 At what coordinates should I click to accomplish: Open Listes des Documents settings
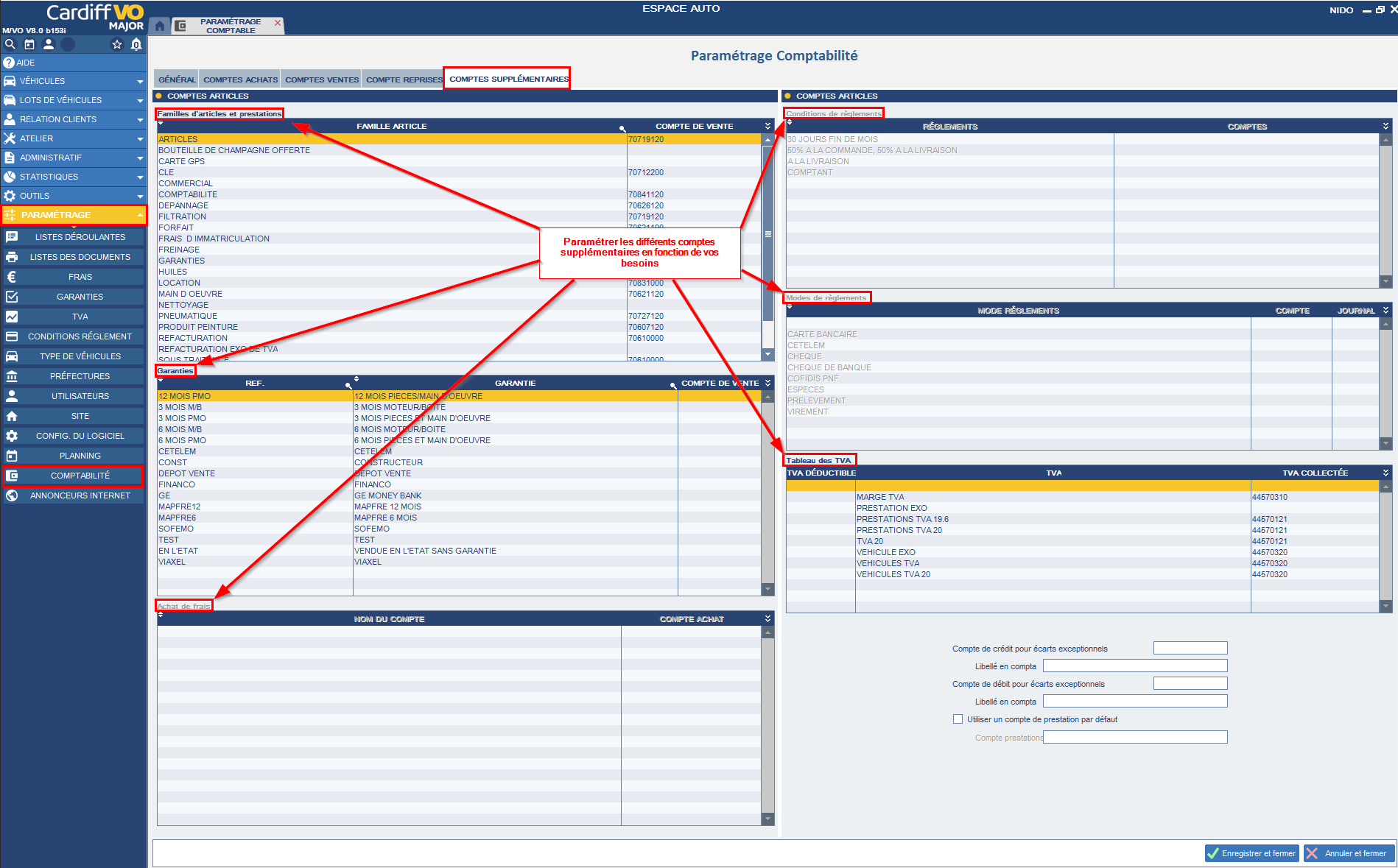[x=73, y=257]
